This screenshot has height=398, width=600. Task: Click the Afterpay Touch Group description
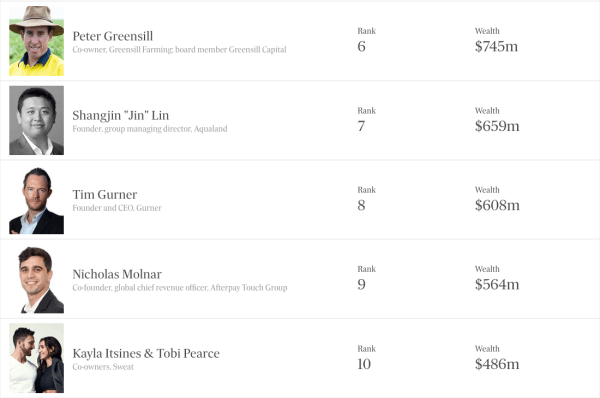coord(179,288)
